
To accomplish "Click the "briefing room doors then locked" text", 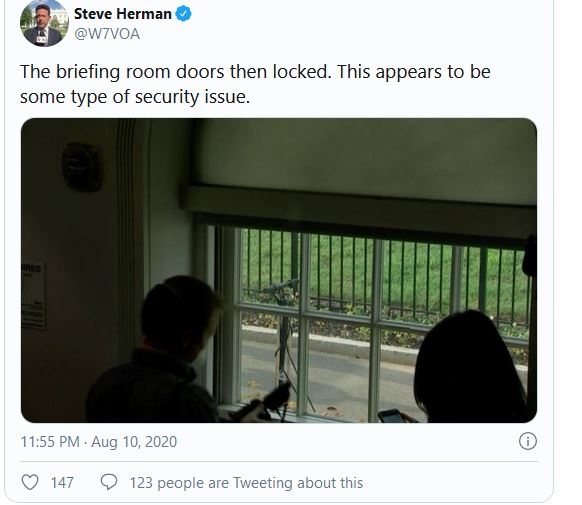I will coord(193,72).
